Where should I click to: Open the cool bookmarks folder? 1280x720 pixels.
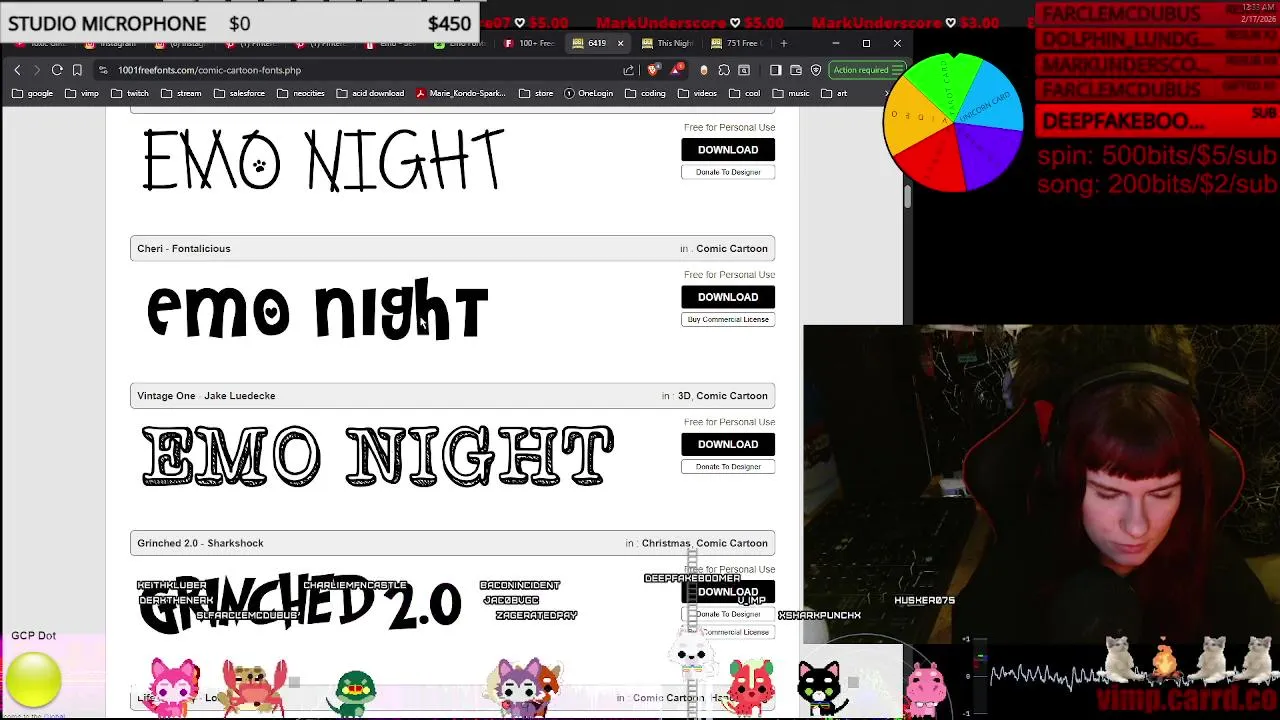click(744, 93)
